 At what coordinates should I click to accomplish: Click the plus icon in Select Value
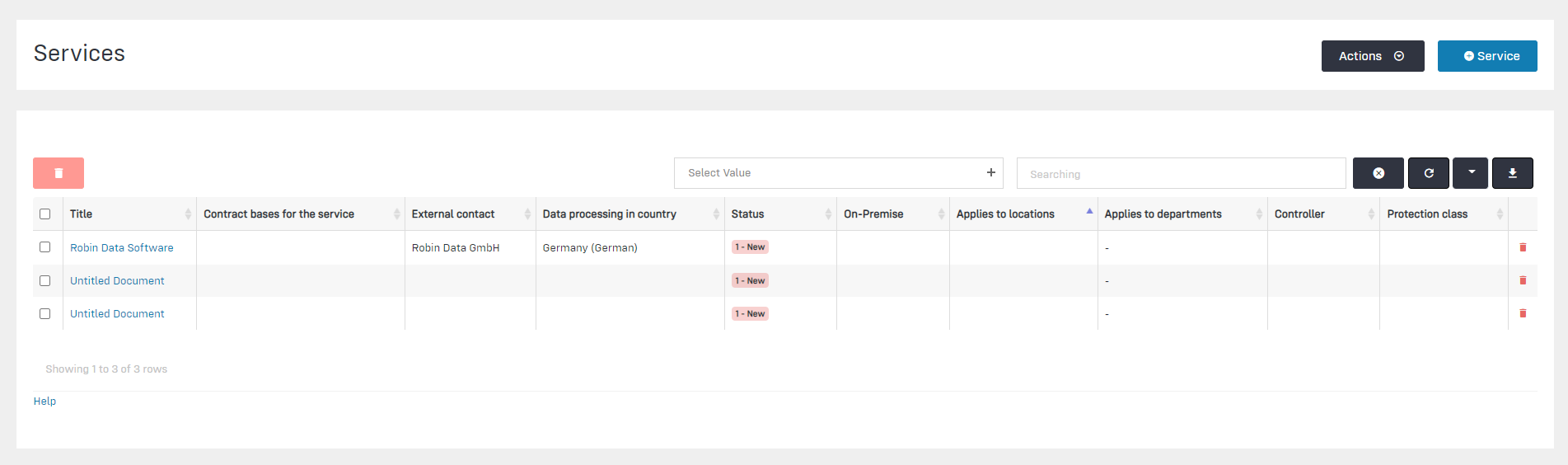(990, 172)
